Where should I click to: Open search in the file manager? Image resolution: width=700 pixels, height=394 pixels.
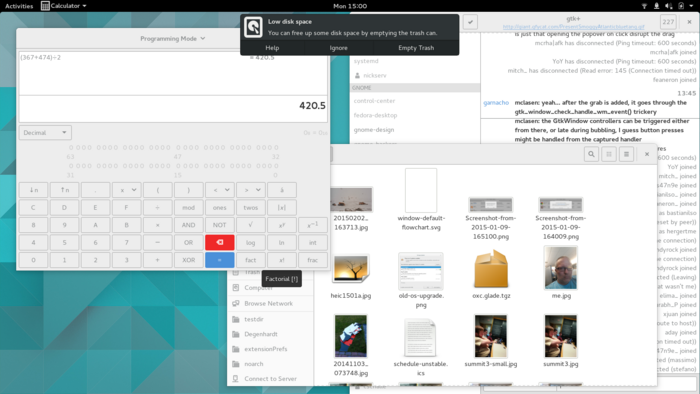[591, 154]
